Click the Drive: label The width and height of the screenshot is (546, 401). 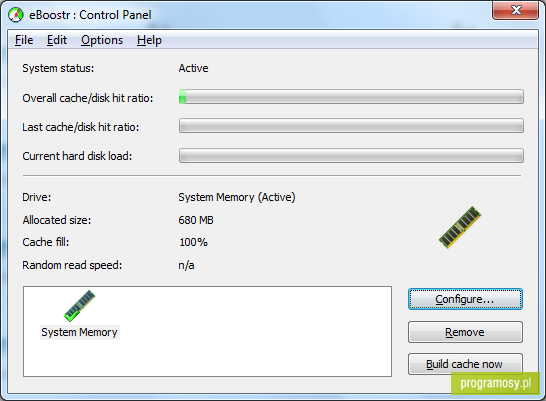click(x=37, y=197)
